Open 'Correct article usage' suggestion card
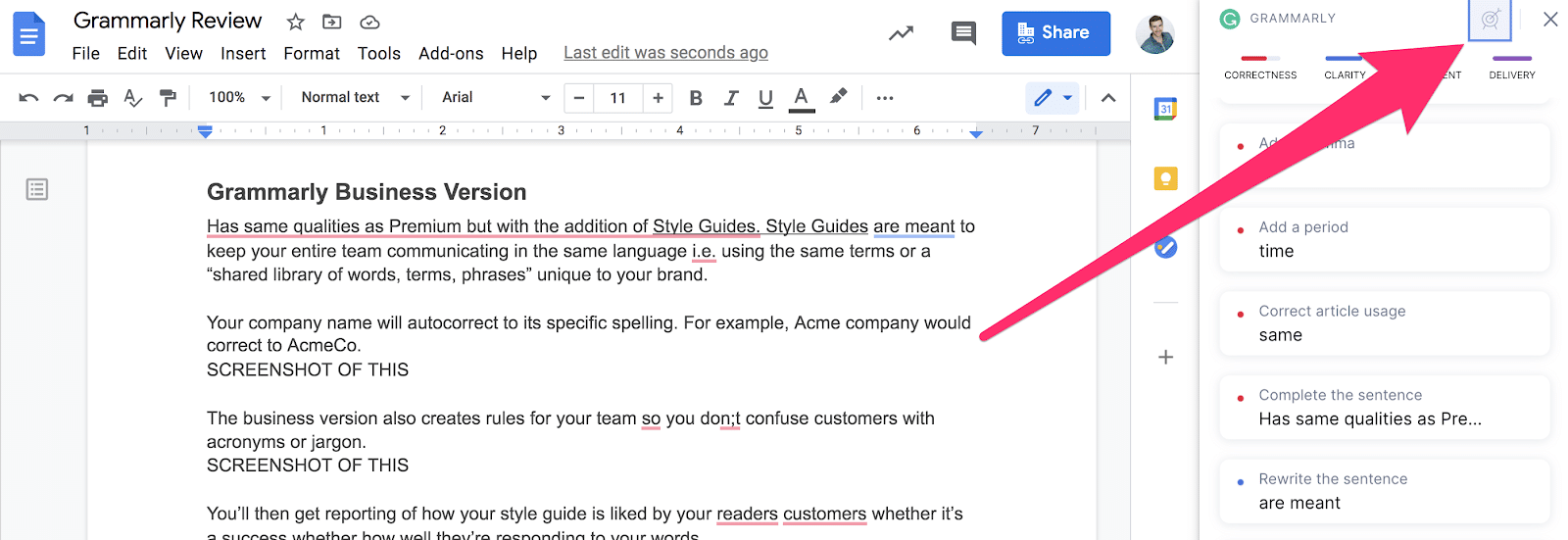 coord(1385,323)
